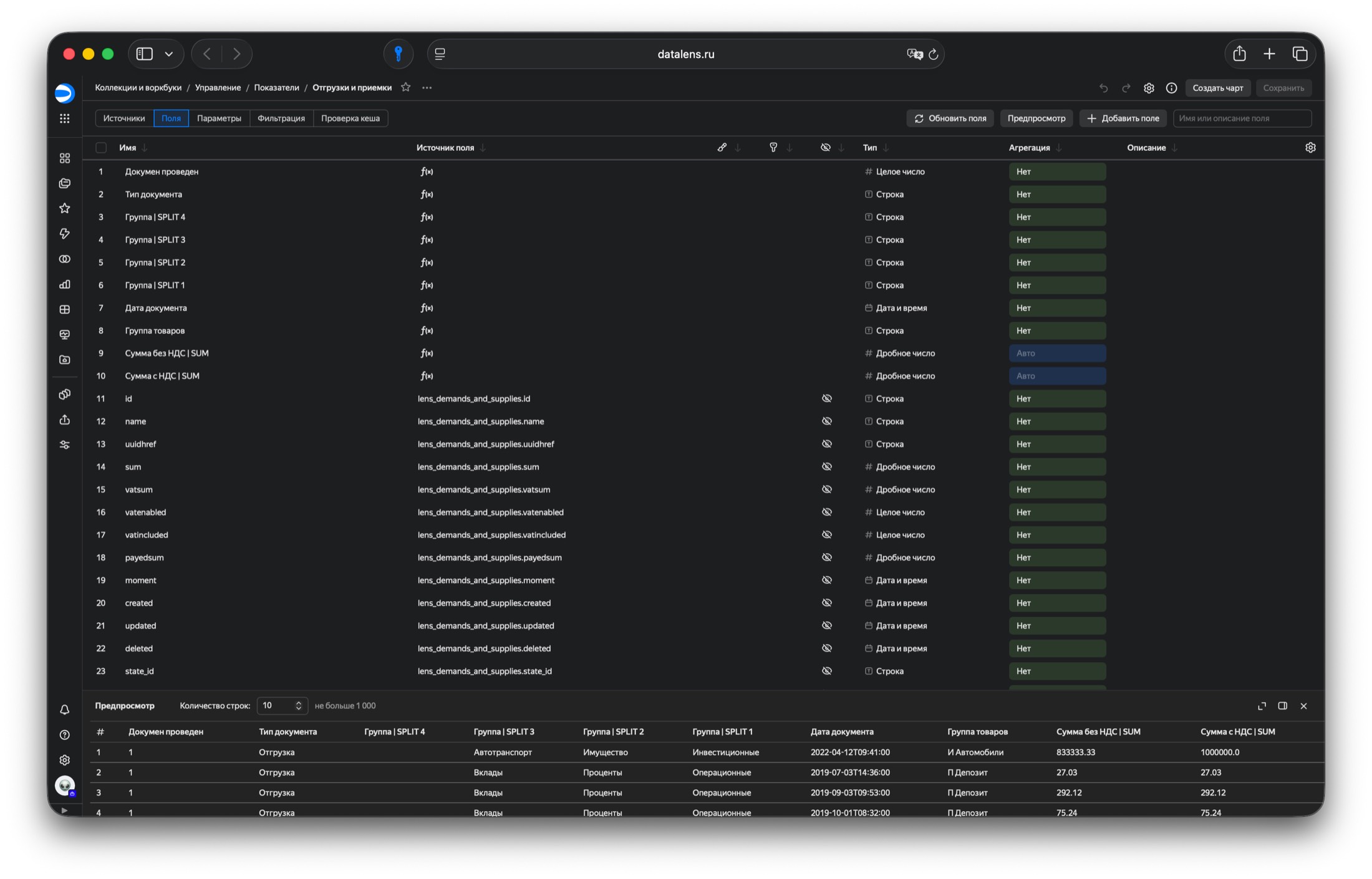Add dataset to favorites with star
This screenshot has width=1372, height=879.
tap(406, 87)
